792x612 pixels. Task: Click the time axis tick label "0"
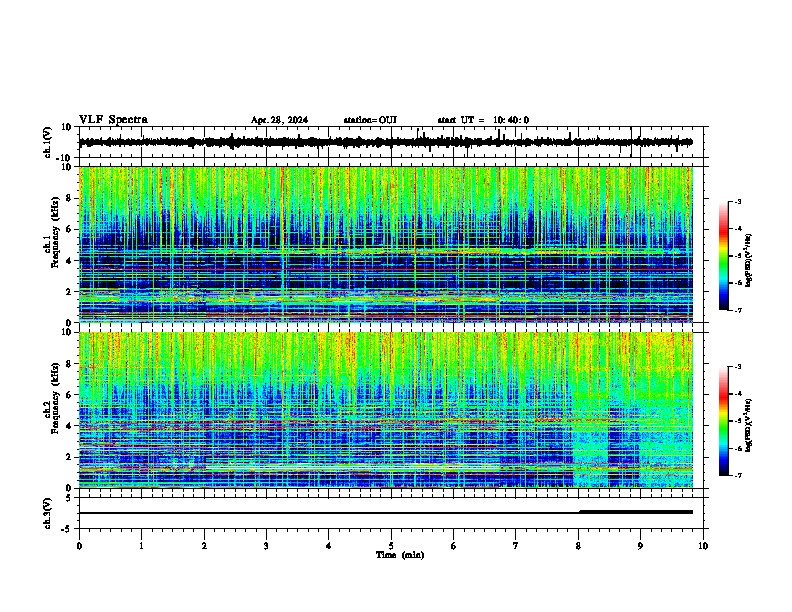pyautogui.click(x=79, y=546)
